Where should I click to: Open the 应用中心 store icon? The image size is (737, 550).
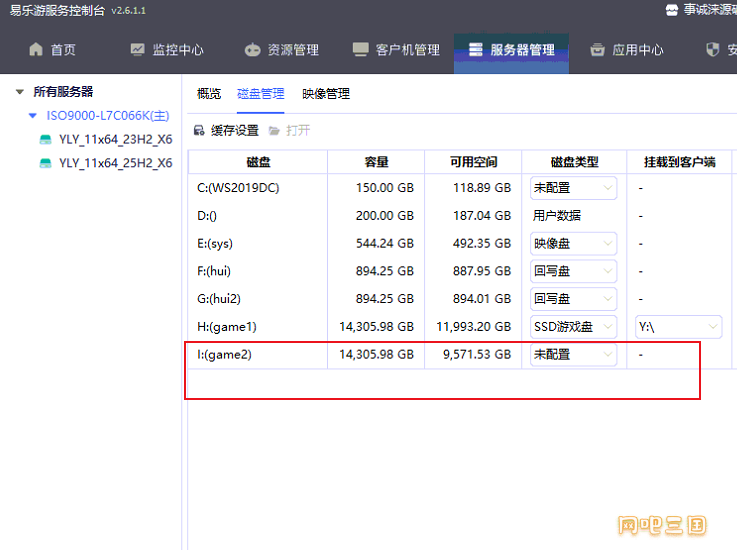597,49
